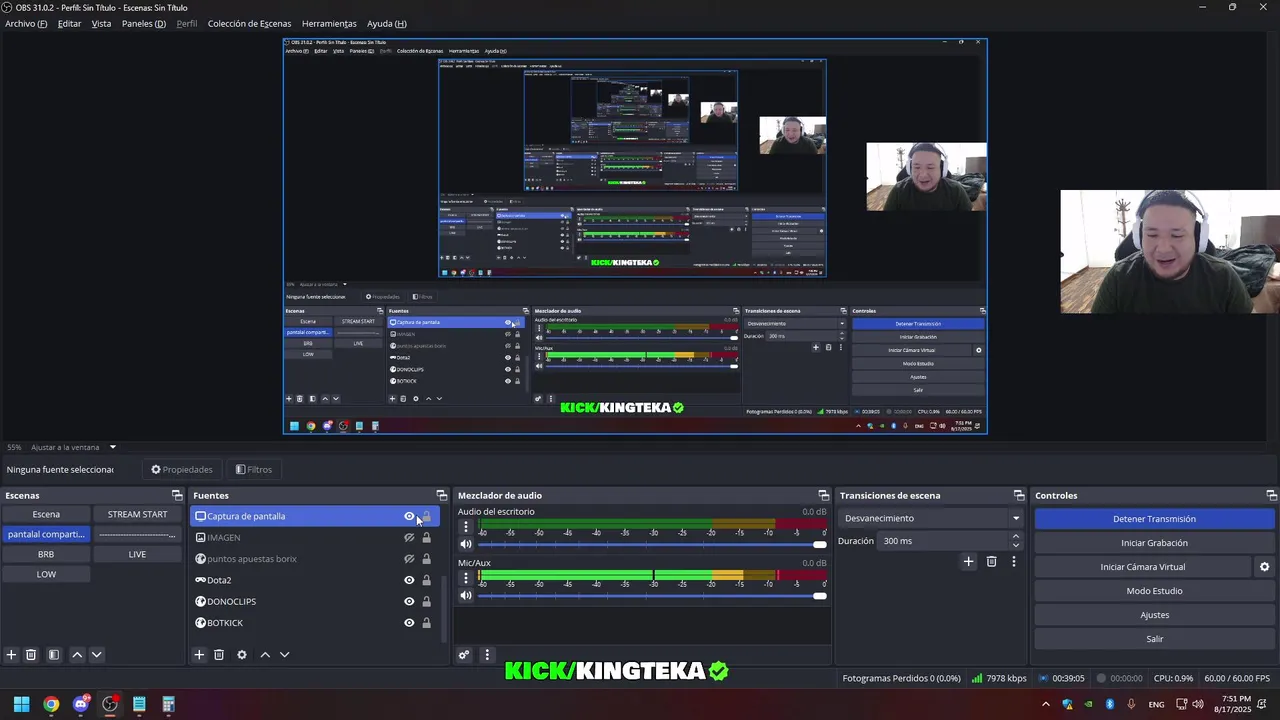The image size is (1280, 720).
Task: Lock toggle for Dota2 source
Action: point(426,580)
